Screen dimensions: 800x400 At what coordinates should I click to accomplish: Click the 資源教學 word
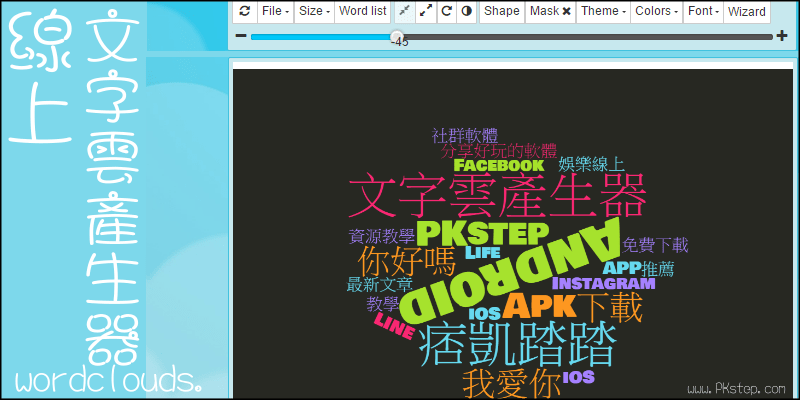pos(381,236)
